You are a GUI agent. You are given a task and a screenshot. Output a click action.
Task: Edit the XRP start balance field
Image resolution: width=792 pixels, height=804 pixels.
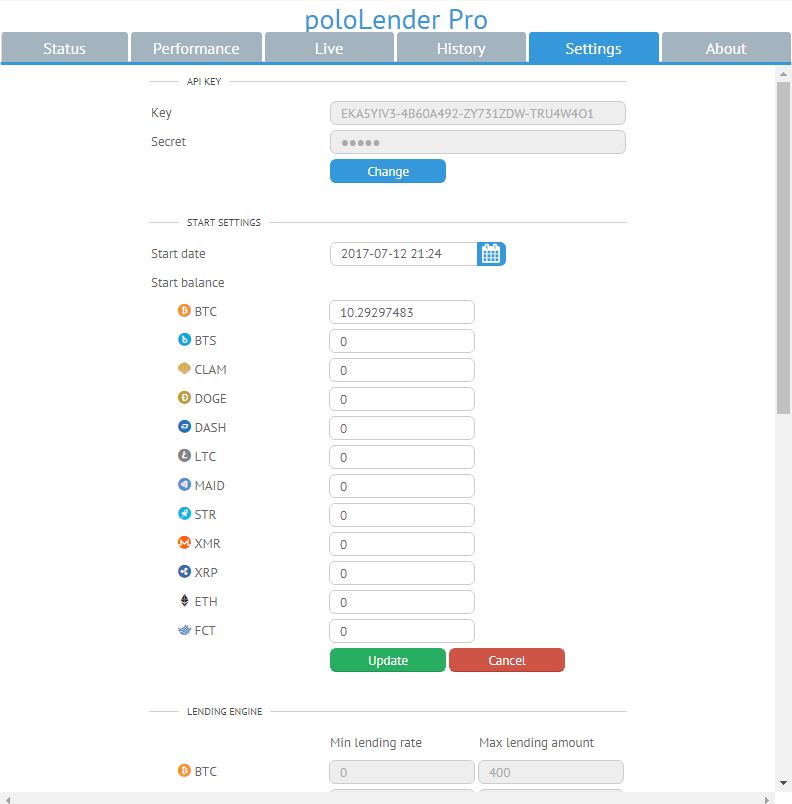tap(402, 573)
